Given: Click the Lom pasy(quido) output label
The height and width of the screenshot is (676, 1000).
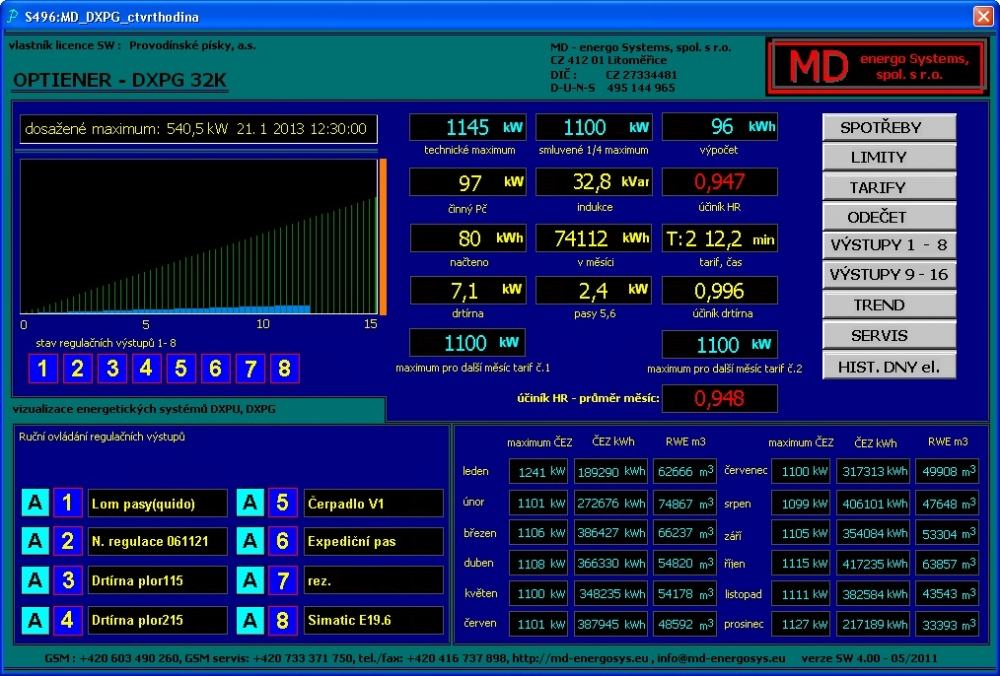Looking at the screenshot, I should [x=157, y=503].
